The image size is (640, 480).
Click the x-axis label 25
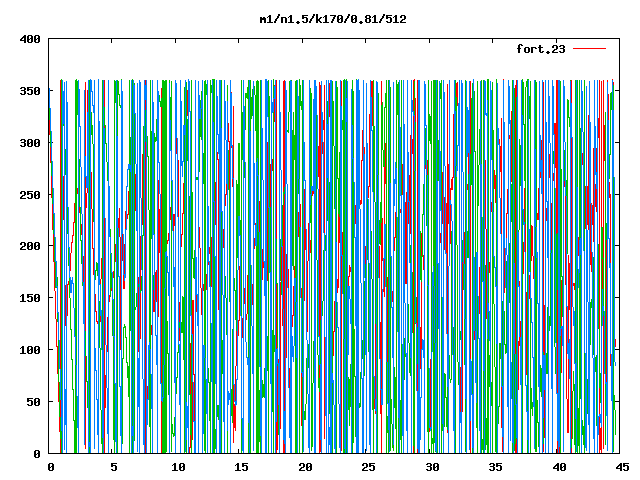pos(368,467)
